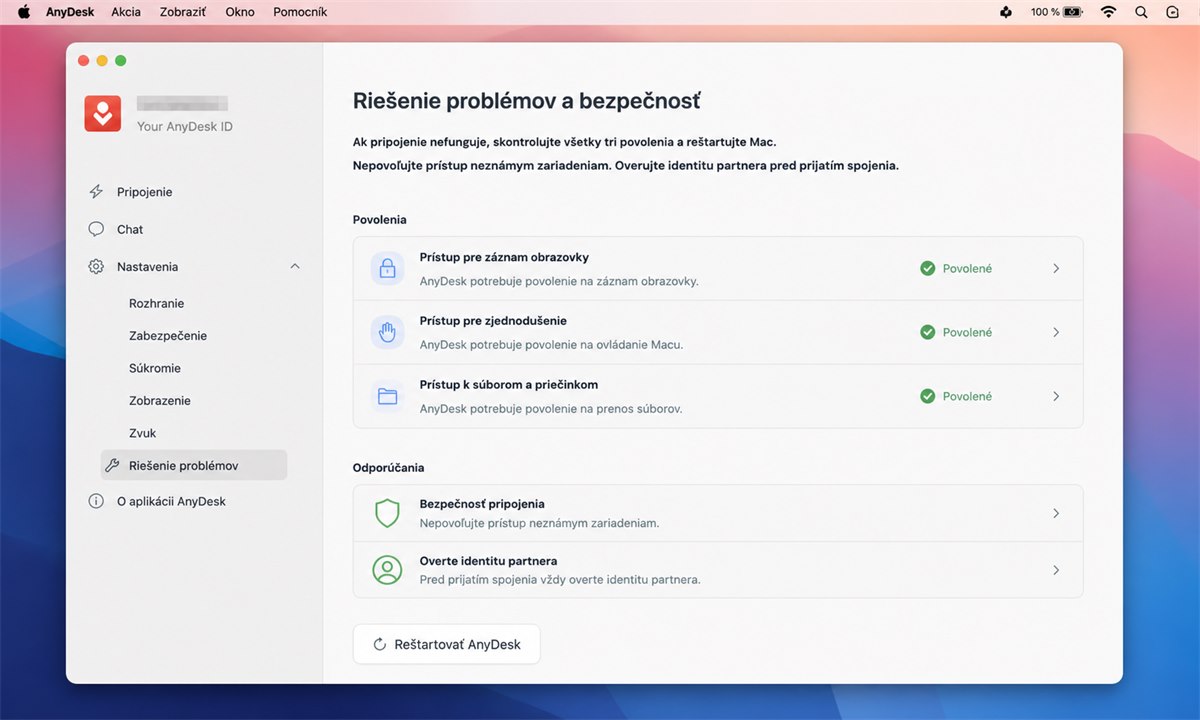Viewport: 1200px width, 720px height.
Task: Click green checkmark in Prístup k súborom row
Action: (927, 396)
